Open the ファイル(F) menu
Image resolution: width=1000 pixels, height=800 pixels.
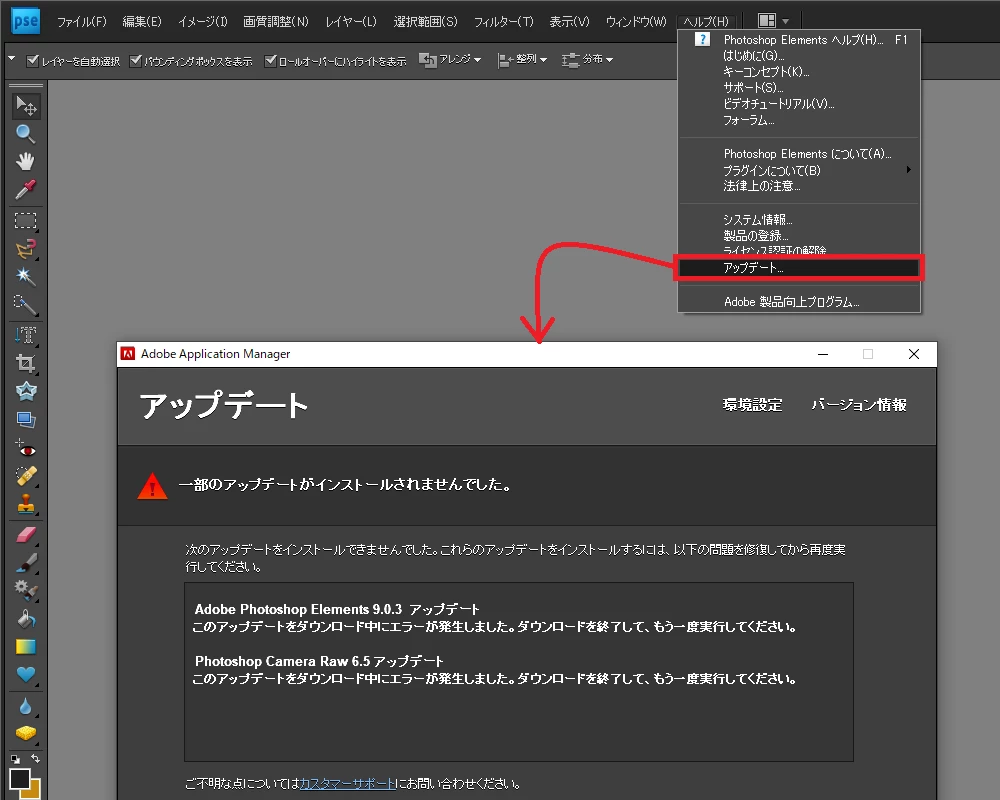pos(82,22)
